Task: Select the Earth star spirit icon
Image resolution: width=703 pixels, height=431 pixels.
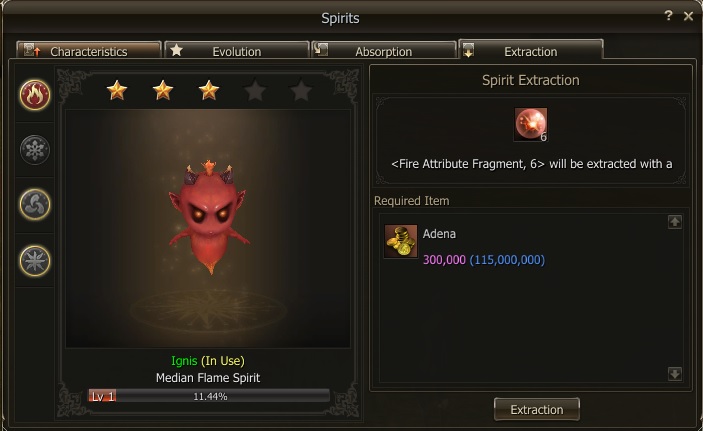Action: coord(35,261)
